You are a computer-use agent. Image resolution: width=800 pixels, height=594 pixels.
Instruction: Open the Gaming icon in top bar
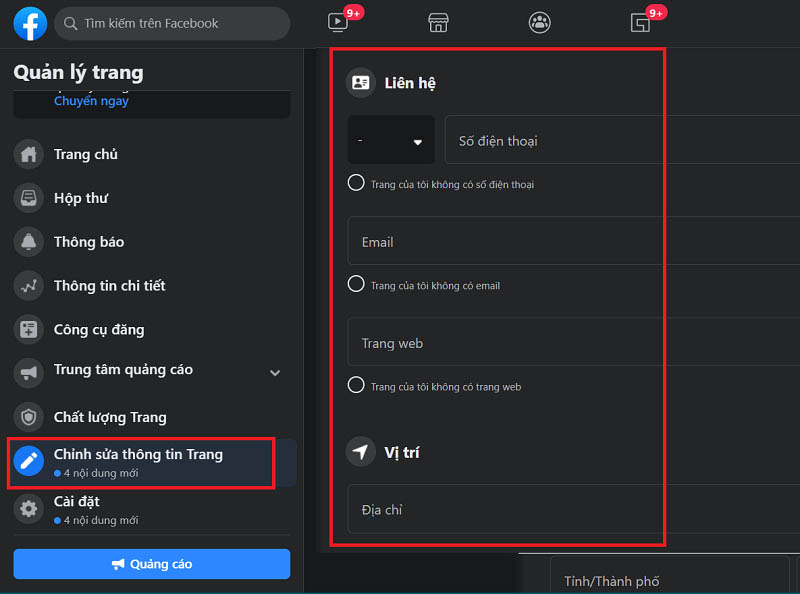(640, 23)
